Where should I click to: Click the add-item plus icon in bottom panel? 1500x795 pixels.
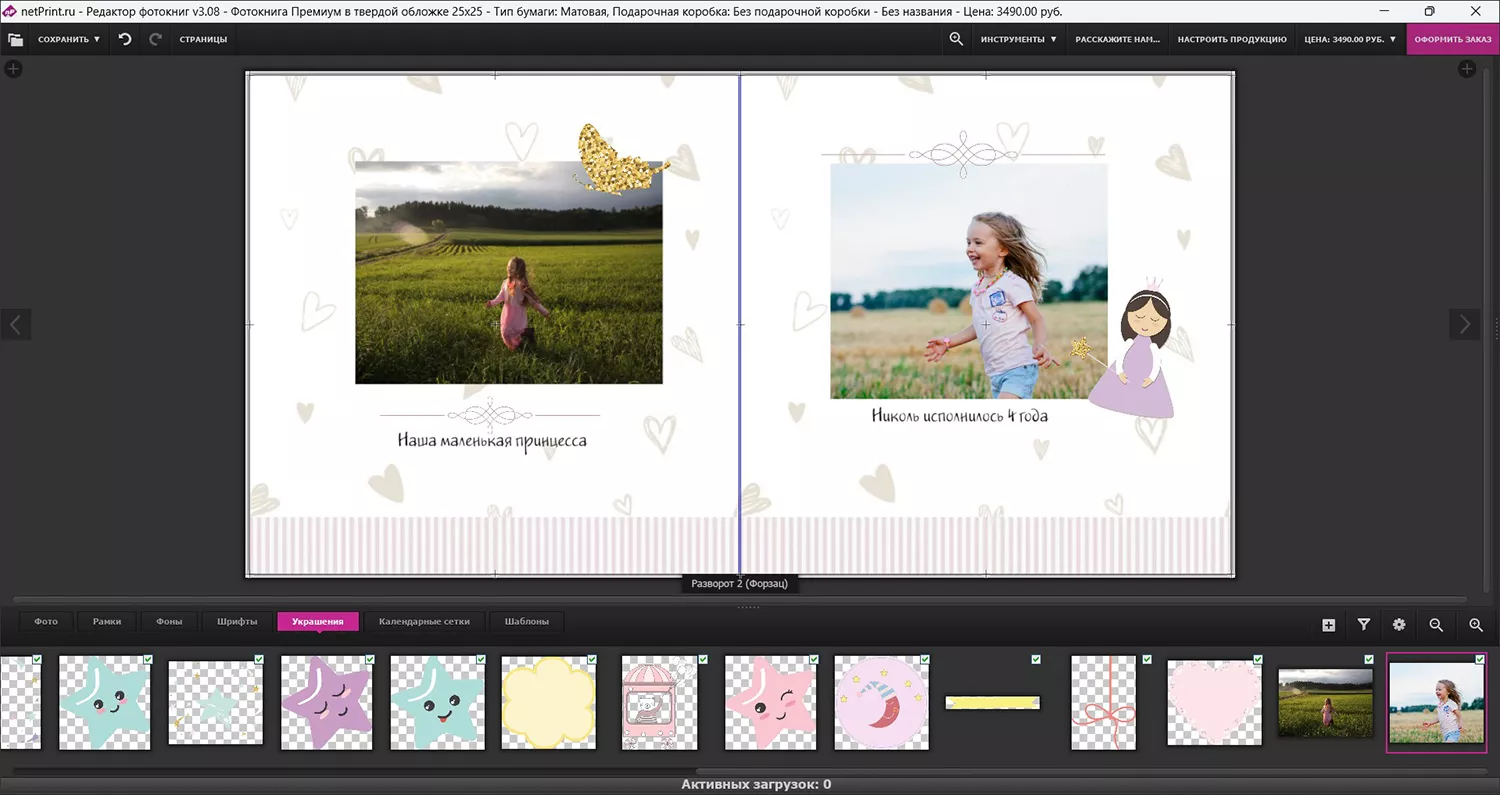click(1328, 625)
